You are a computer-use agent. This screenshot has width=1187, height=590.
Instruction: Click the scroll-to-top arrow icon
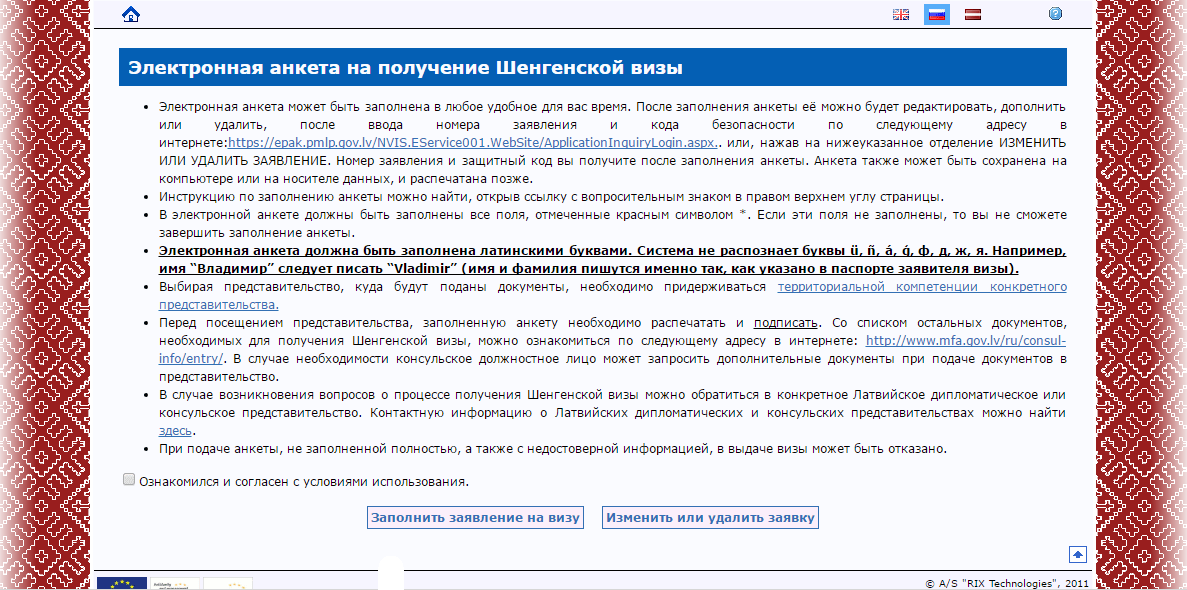point(1077,554)
